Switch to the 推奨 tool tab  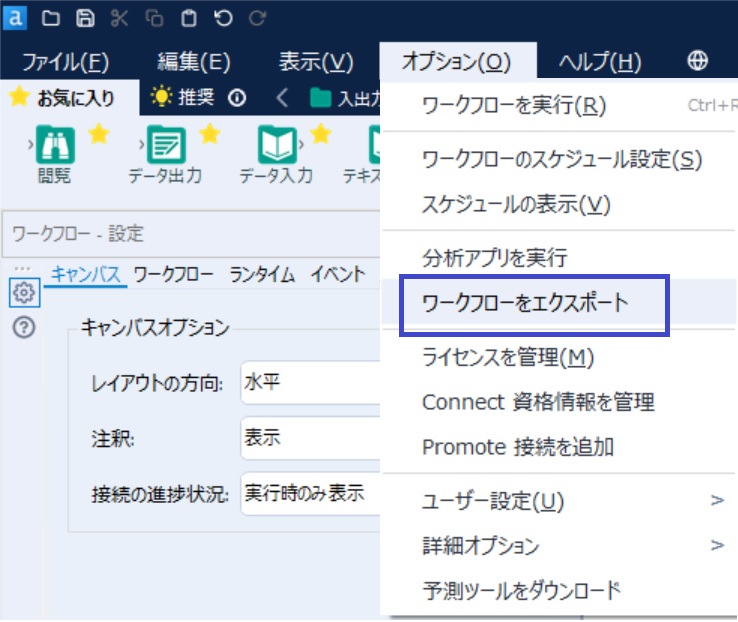pyautogui.click(x=183, y=98)
